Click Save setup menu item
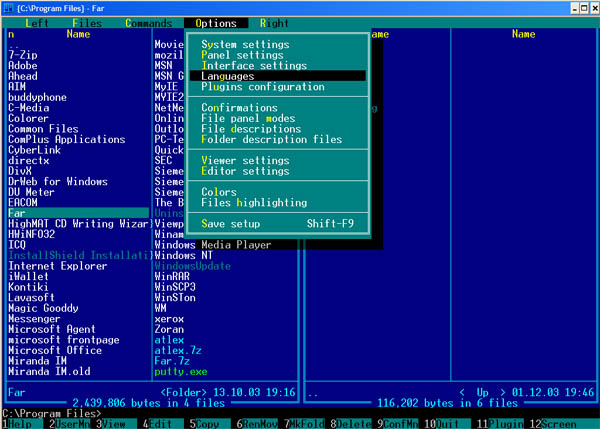This screenshot has width=600, height=429. [231, 223]
